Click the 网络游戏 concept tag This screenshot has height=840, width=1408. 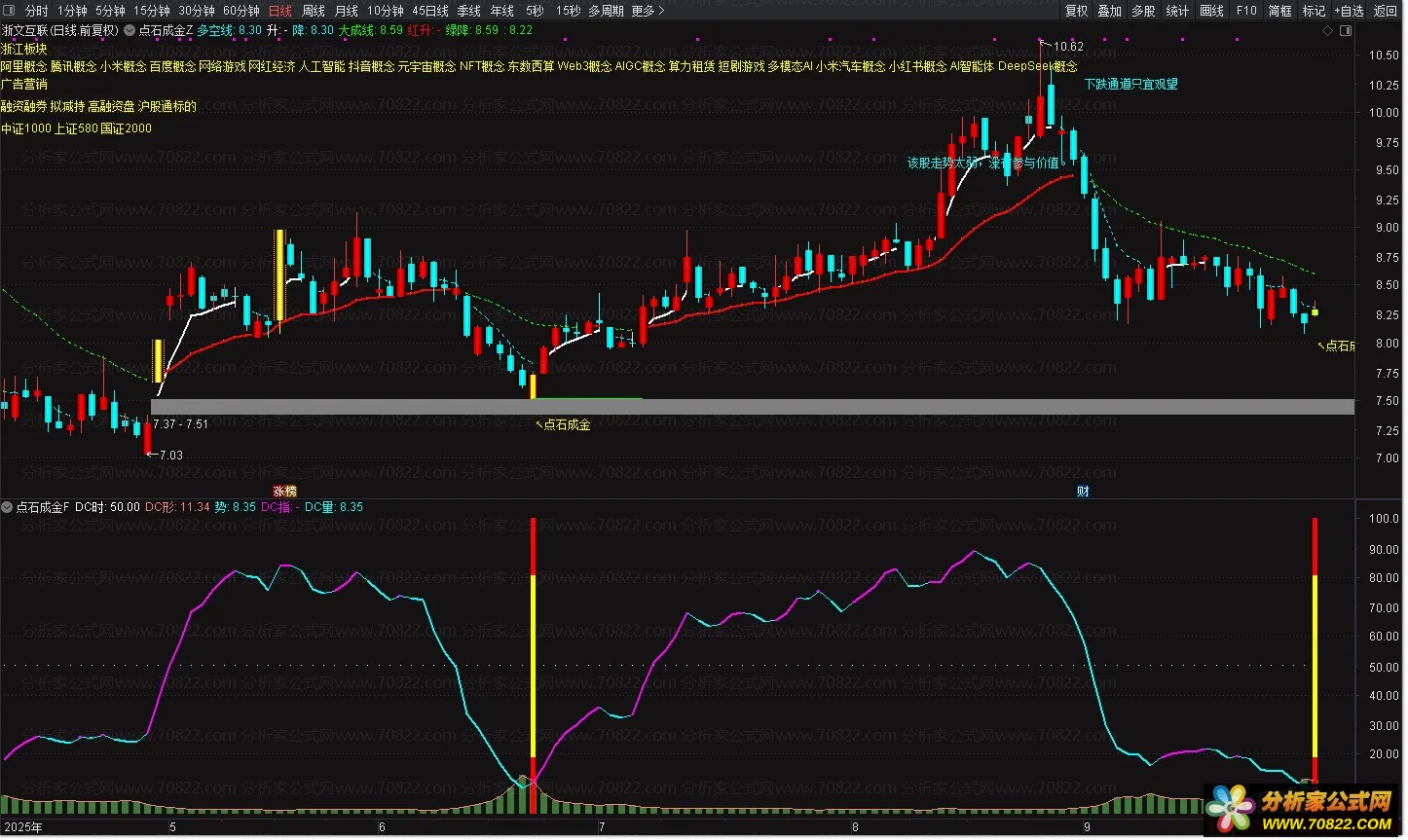[223, 66]
